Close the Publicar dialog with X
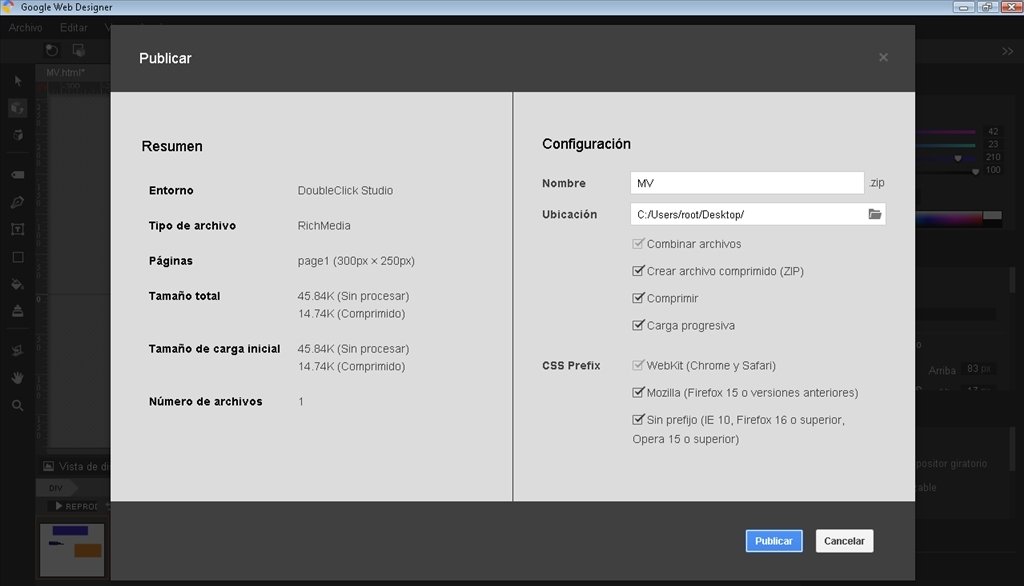This screenshot has height=586, width=1024. coord(883,57)
